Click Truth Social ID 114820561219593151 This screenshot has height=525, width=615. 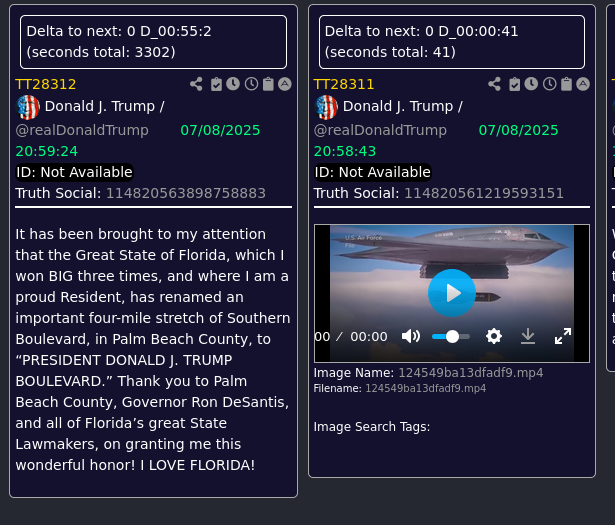point(484,193)
